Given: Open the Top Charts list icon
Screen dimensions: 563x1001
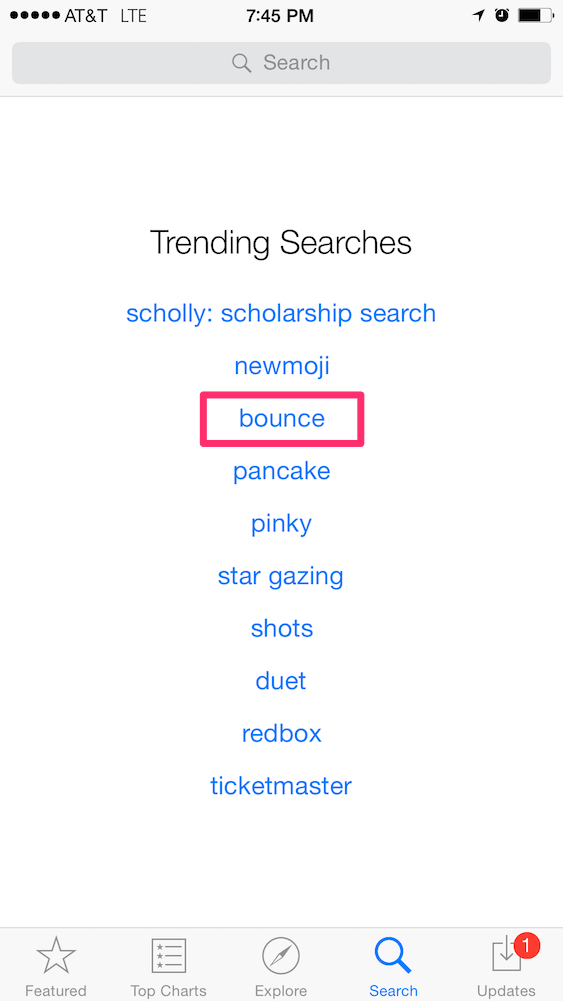Looking at the screenshot, I should (x=169, y=956).
